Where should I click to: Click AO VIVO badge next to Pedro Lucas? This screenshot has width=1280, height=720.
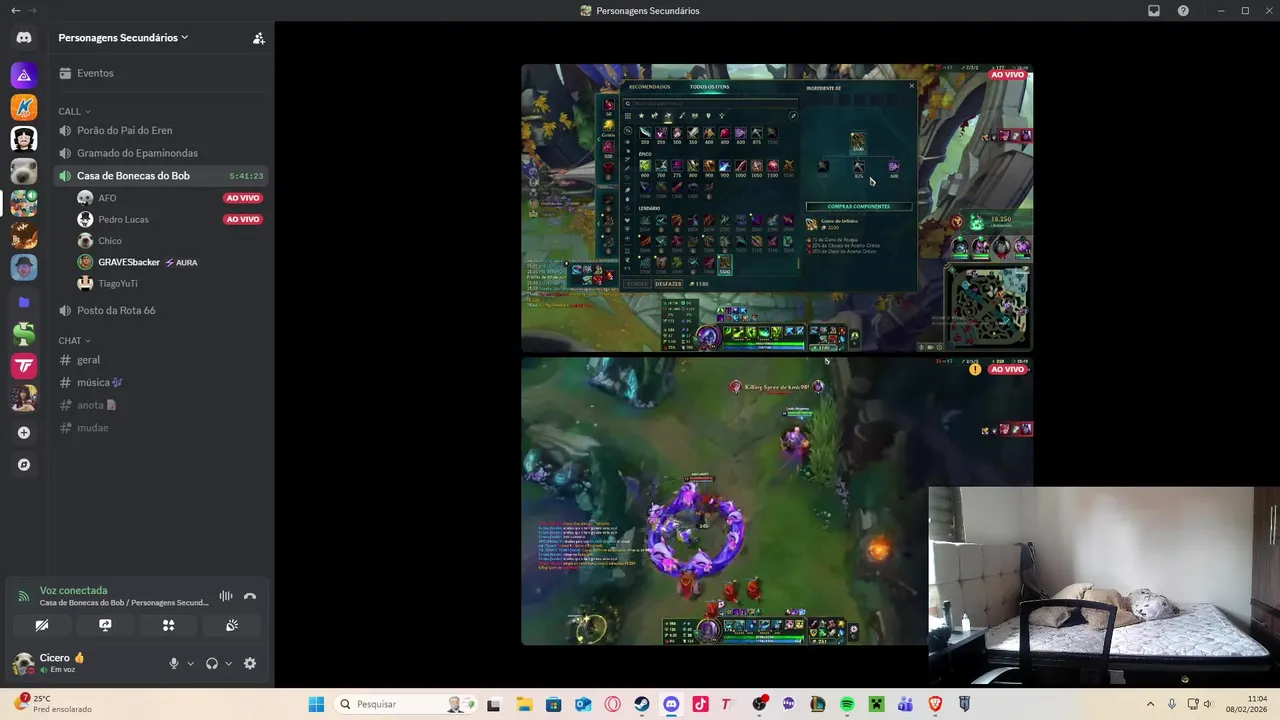pyautogui.click(x=243, y=219)
